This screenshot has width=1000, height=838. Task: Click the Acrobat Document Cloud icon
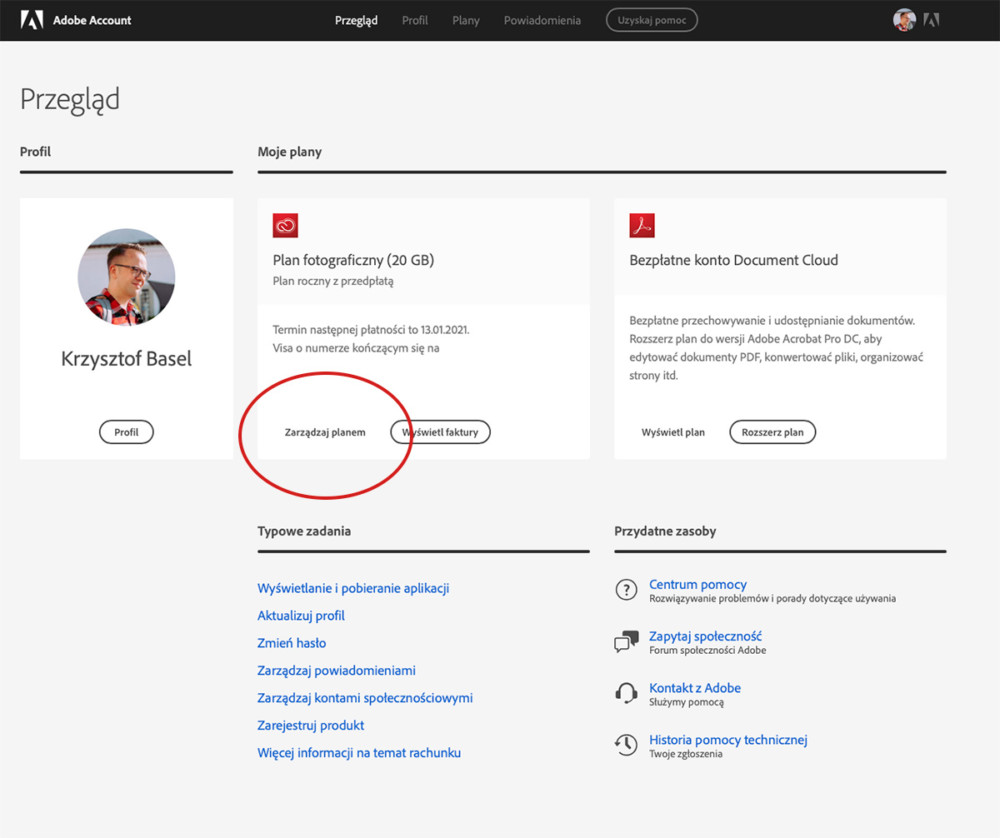tap(642, 225)
